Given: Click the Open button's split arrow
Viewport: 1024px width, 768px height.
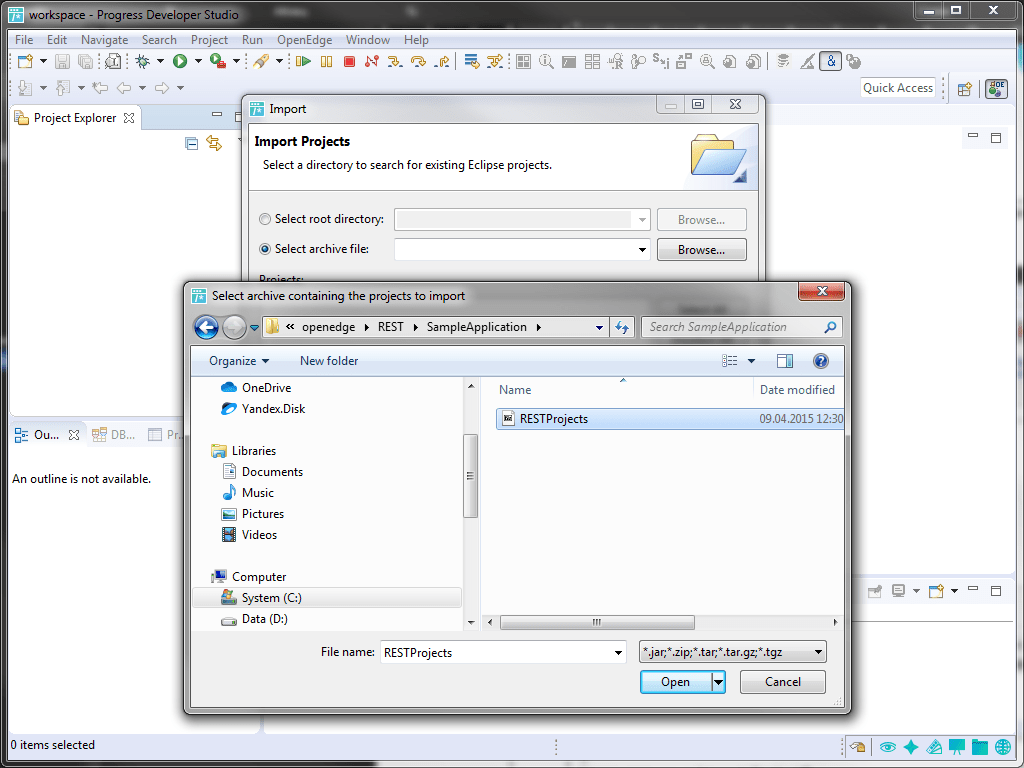Looking at the screenshot, I should click(718, 682).
